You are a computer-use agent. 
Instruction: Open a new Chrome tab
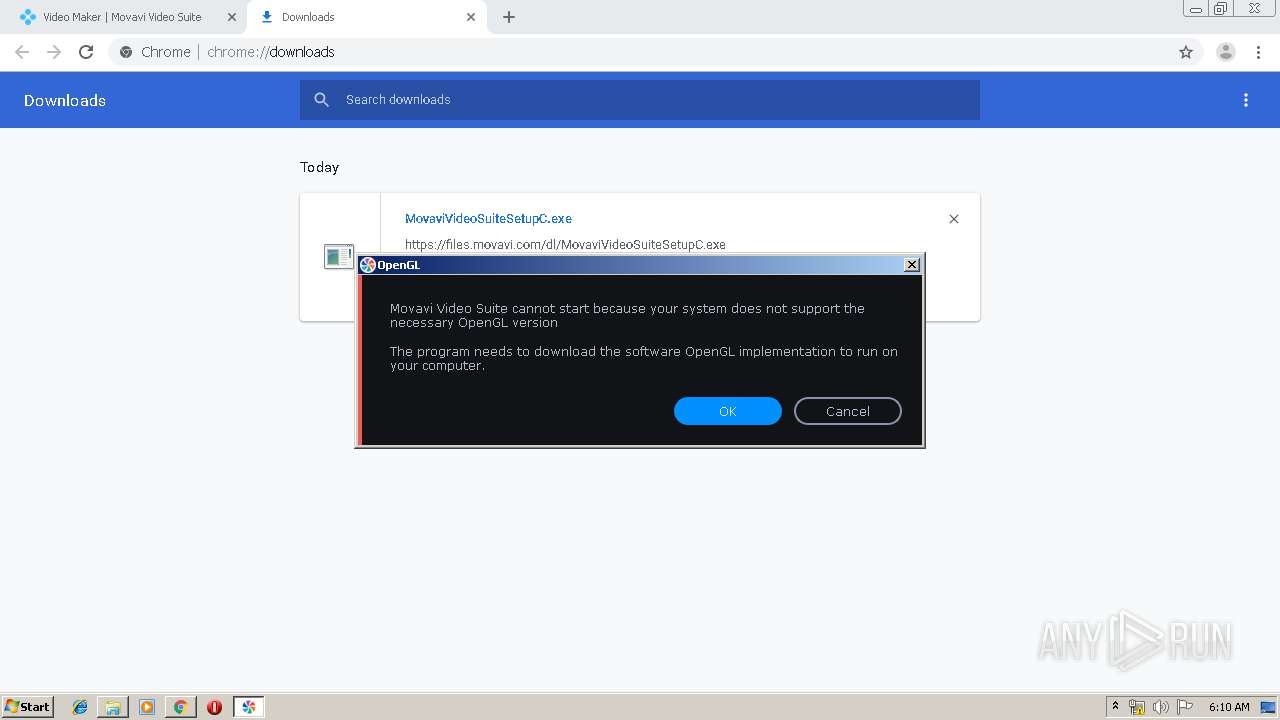[x=508, y=17]
